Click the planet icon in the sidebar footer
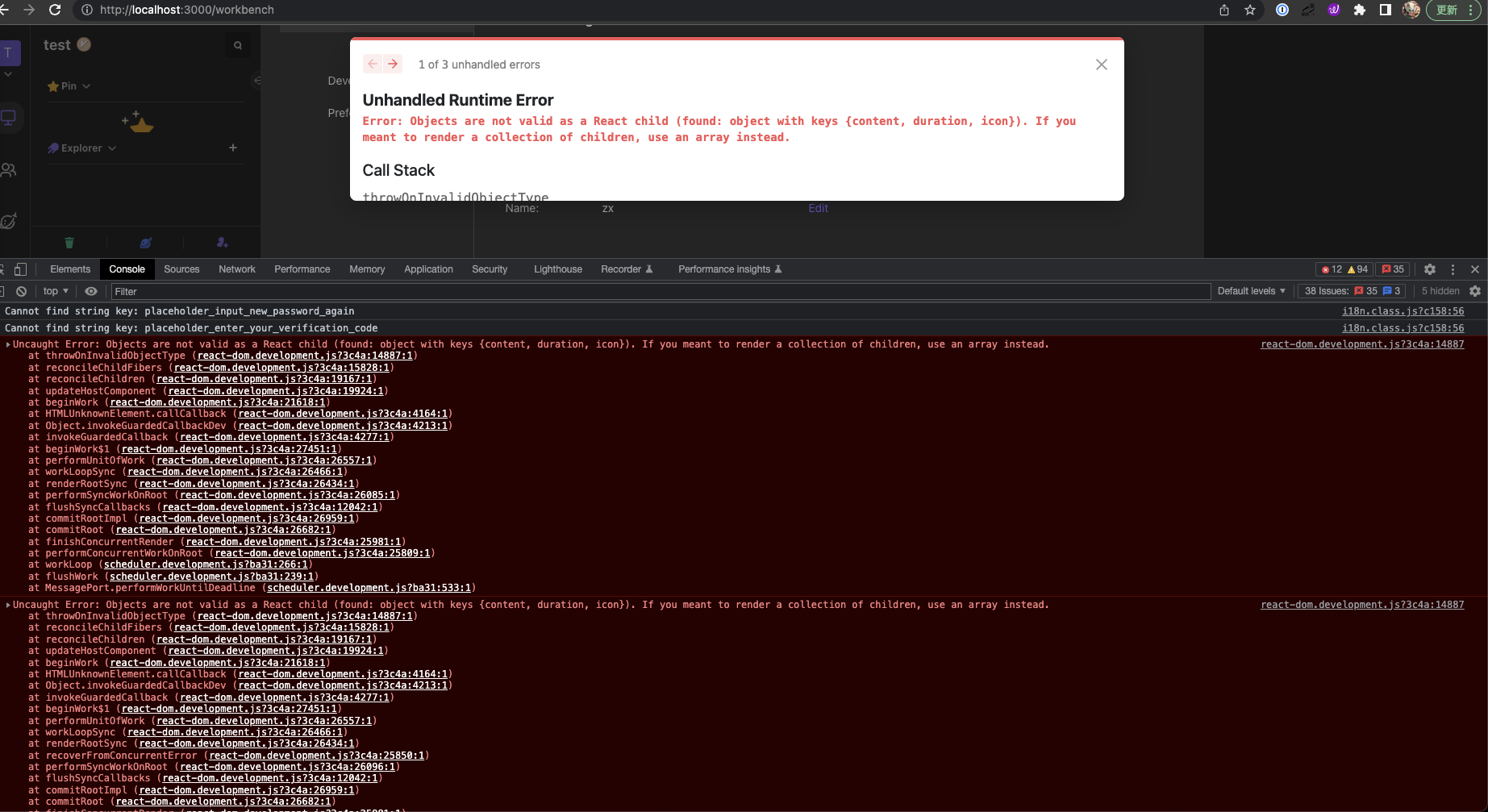The height and width of the screenshot is (812, 1488). 145,243
